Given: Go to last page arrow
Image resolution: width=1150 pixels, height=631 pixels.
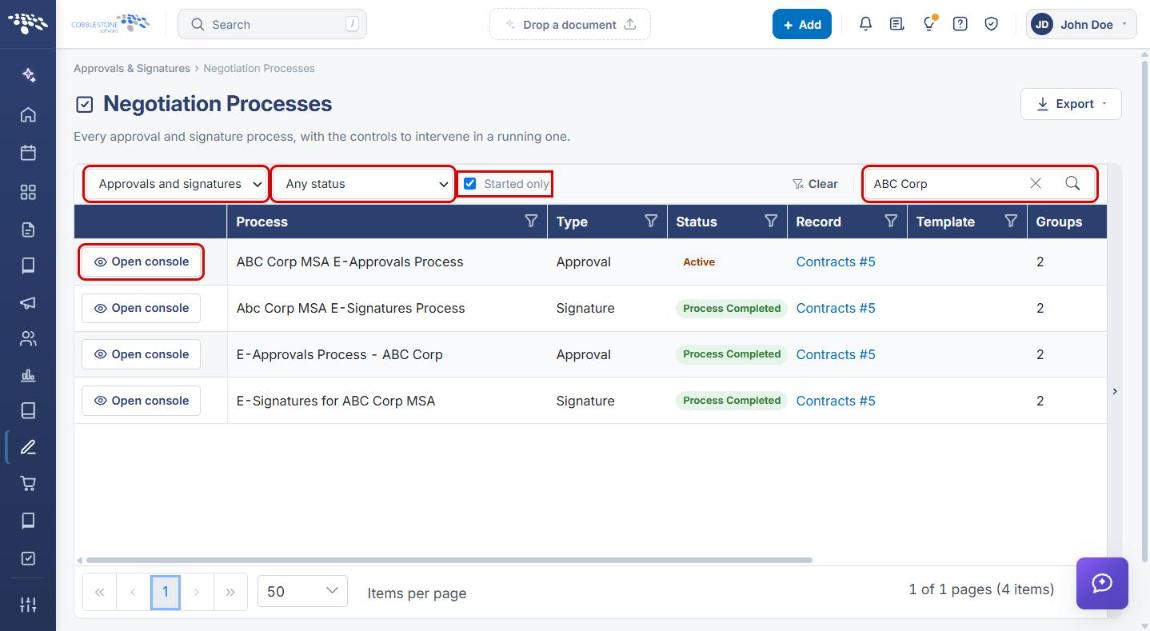Looking at the screenshot, I should [x=230, y=592].
